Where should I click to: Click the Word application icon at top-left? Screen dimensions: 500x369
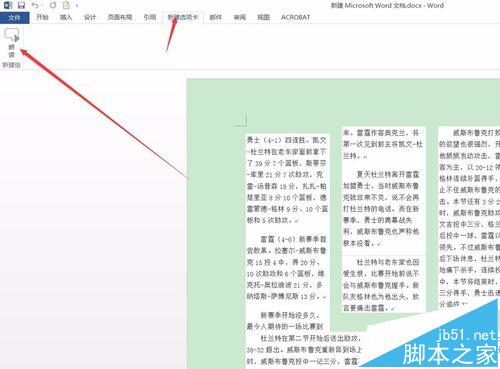[8, 5]
